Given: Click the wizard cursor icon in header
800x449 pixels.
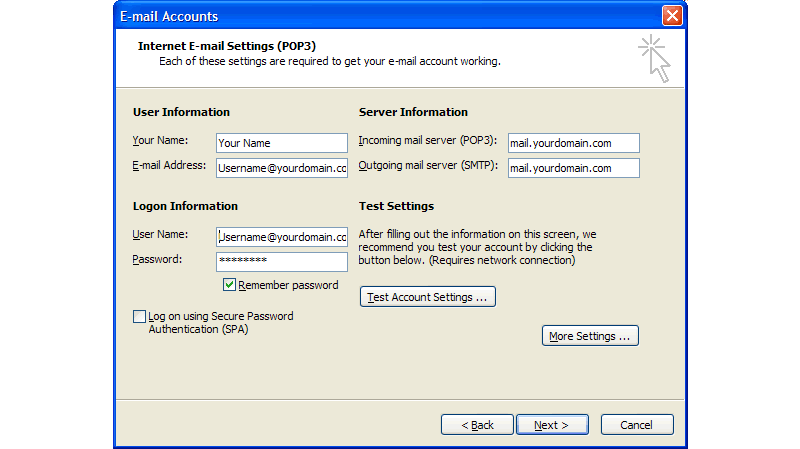Looking at the screenshot, I should click(x=655, y=59).
